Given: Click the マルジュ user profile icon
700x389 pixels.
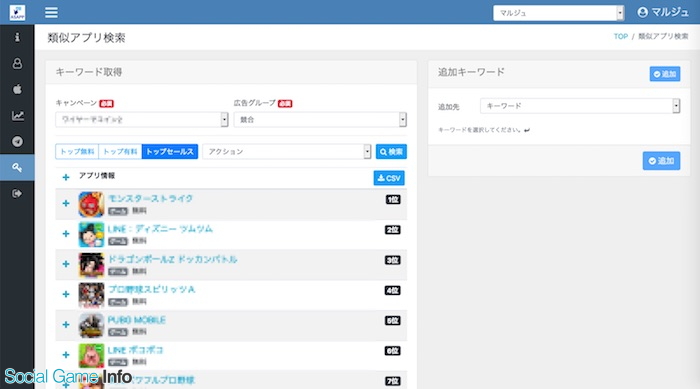Looking at the screenshot, I should (x=642, y=12).
